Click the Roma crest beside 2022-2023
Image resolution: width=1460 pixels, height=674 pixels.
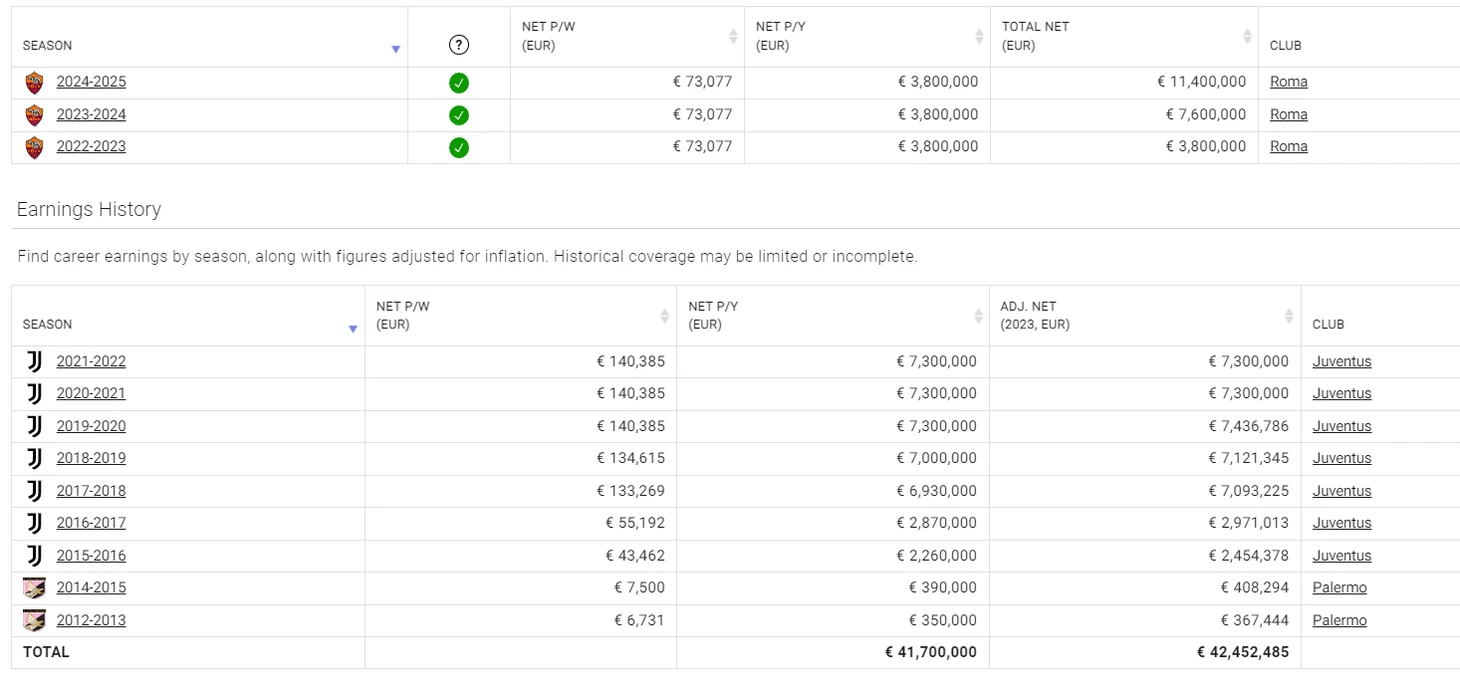tap(34, 147)
